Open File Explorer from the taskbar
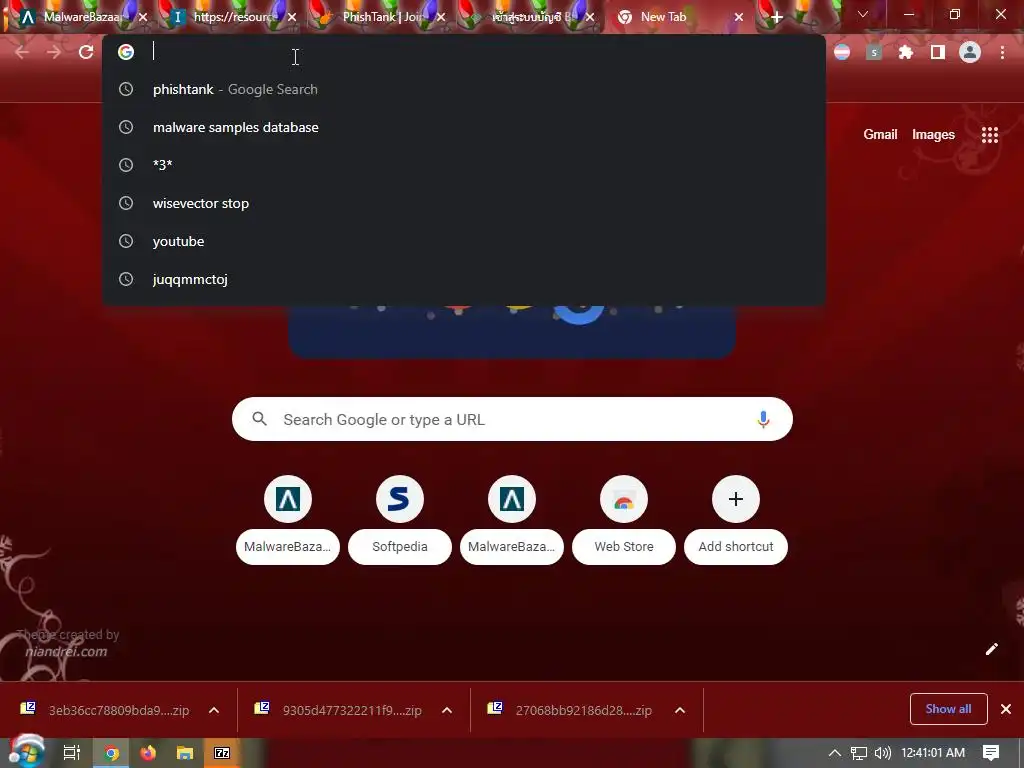The width and height of the screenshot is (1024, 768). click(185, 753)
